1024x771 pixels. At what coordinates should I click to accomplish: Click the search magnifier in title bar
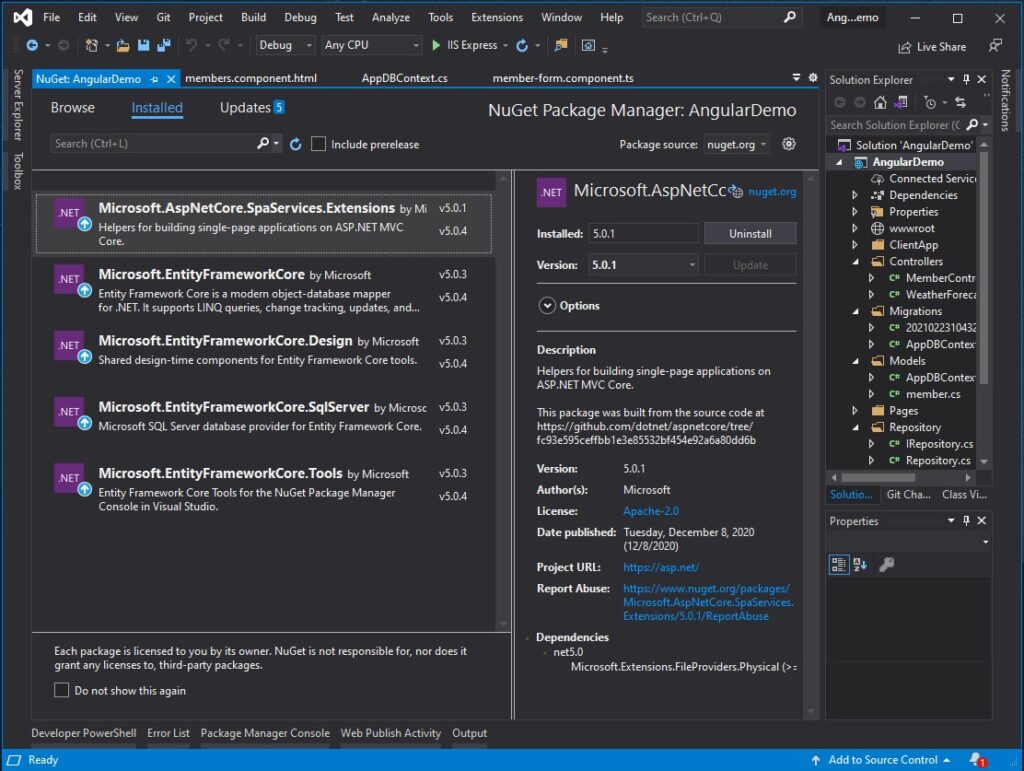tap(790, 17)
